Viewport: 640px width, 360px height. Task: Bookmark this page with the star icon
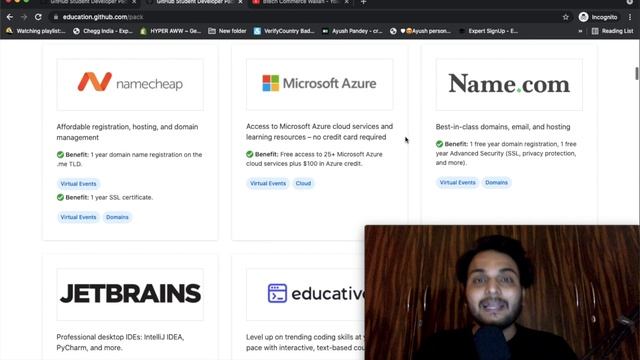pos(565,17)
